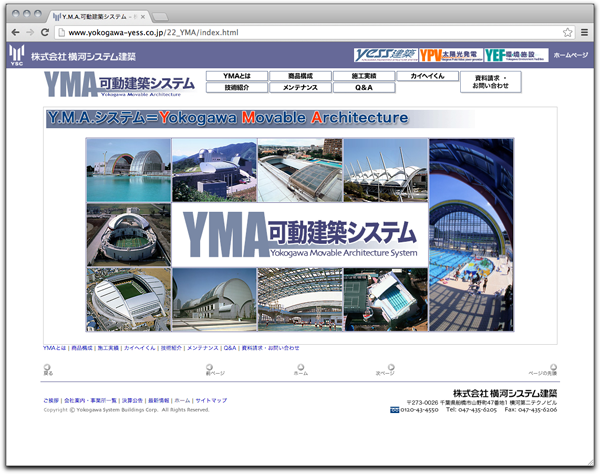This screenshot has height=474, width=600.
Task: Click the 会社案内・事業所一覧 link
Action: [90, 401]
